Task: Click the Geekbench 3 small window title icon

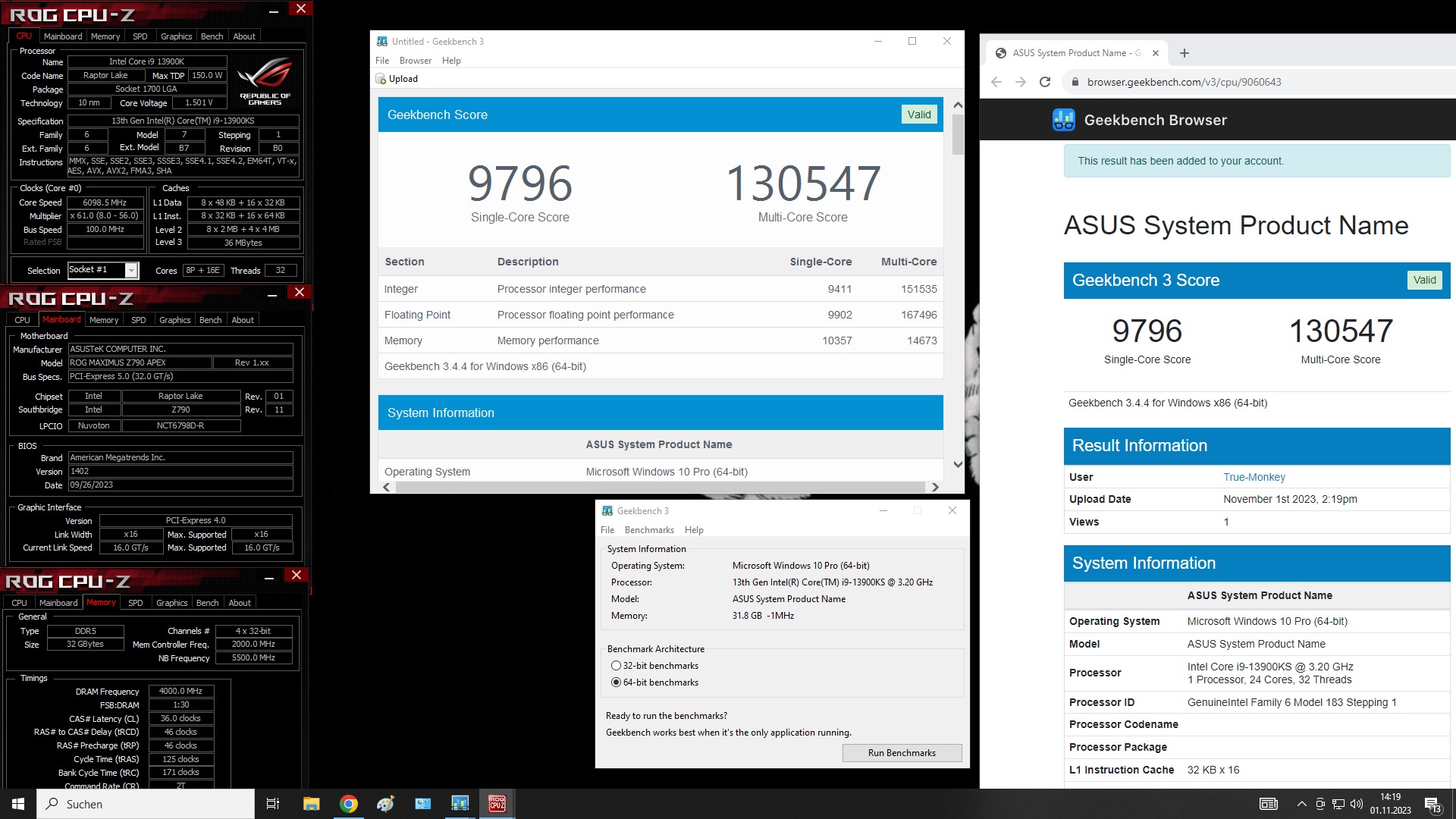Action: [607, 511]
